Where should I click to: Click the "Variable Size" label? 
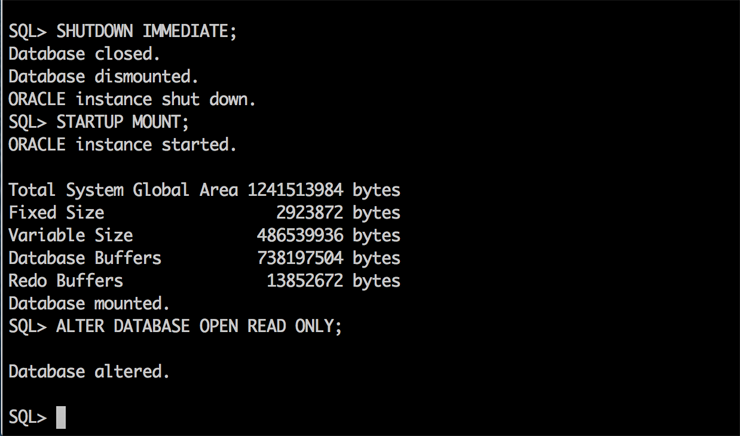tap(70, 236)
